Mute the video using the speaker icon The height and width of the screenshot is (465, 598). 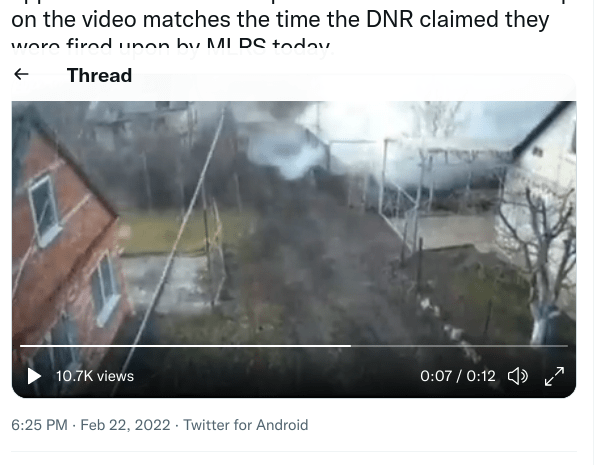point(518,376)
